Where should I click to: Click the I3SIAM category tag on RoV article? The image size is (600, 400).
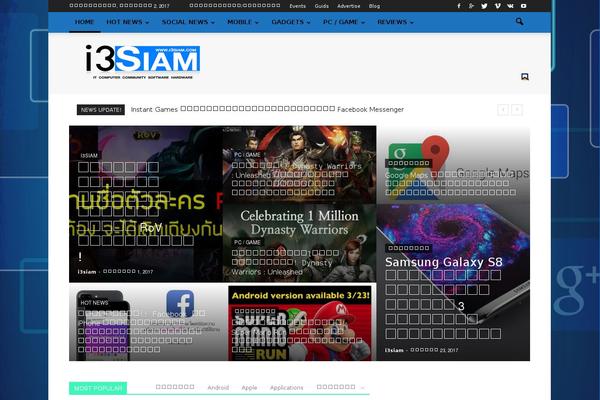click(89, 155)
